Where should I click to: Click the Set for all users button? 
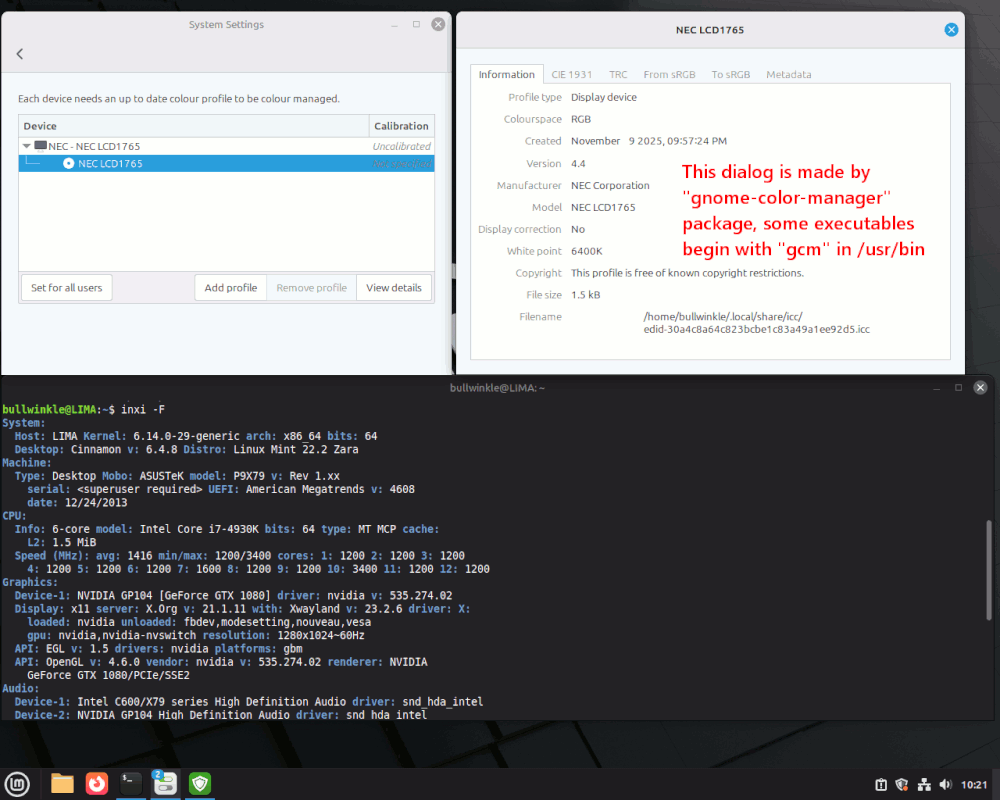coord(66,288)
